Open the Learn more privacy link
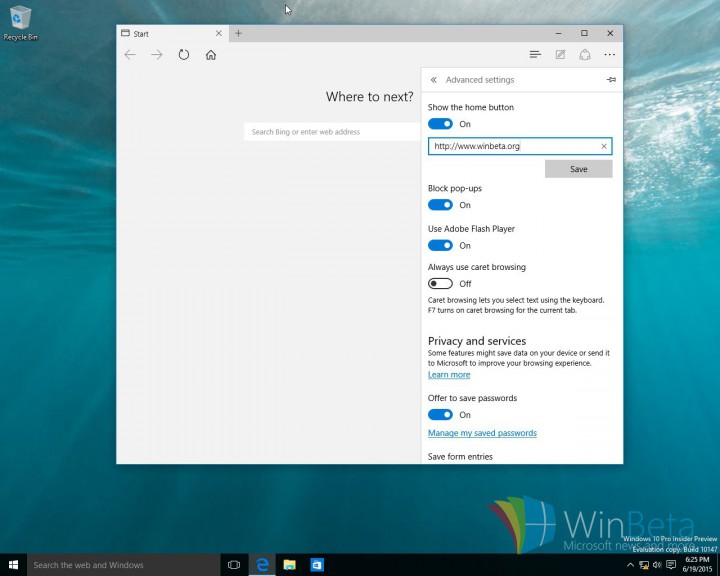The height and width of the screenshot is (576, 720). coord(449,375)
